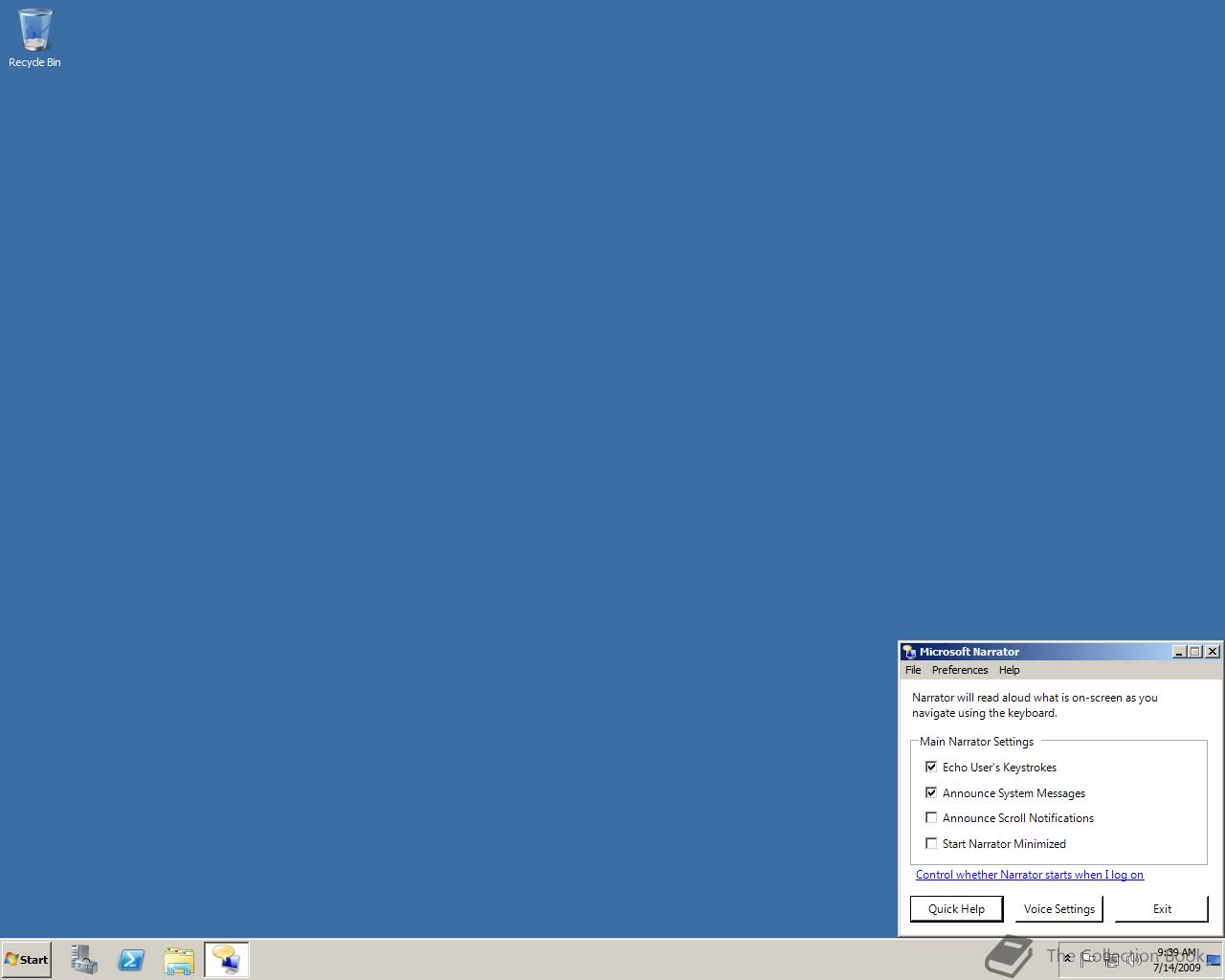Click the clock showing 9:39 AM
Screen dimensions: 1225x980
pos(1176,960)
